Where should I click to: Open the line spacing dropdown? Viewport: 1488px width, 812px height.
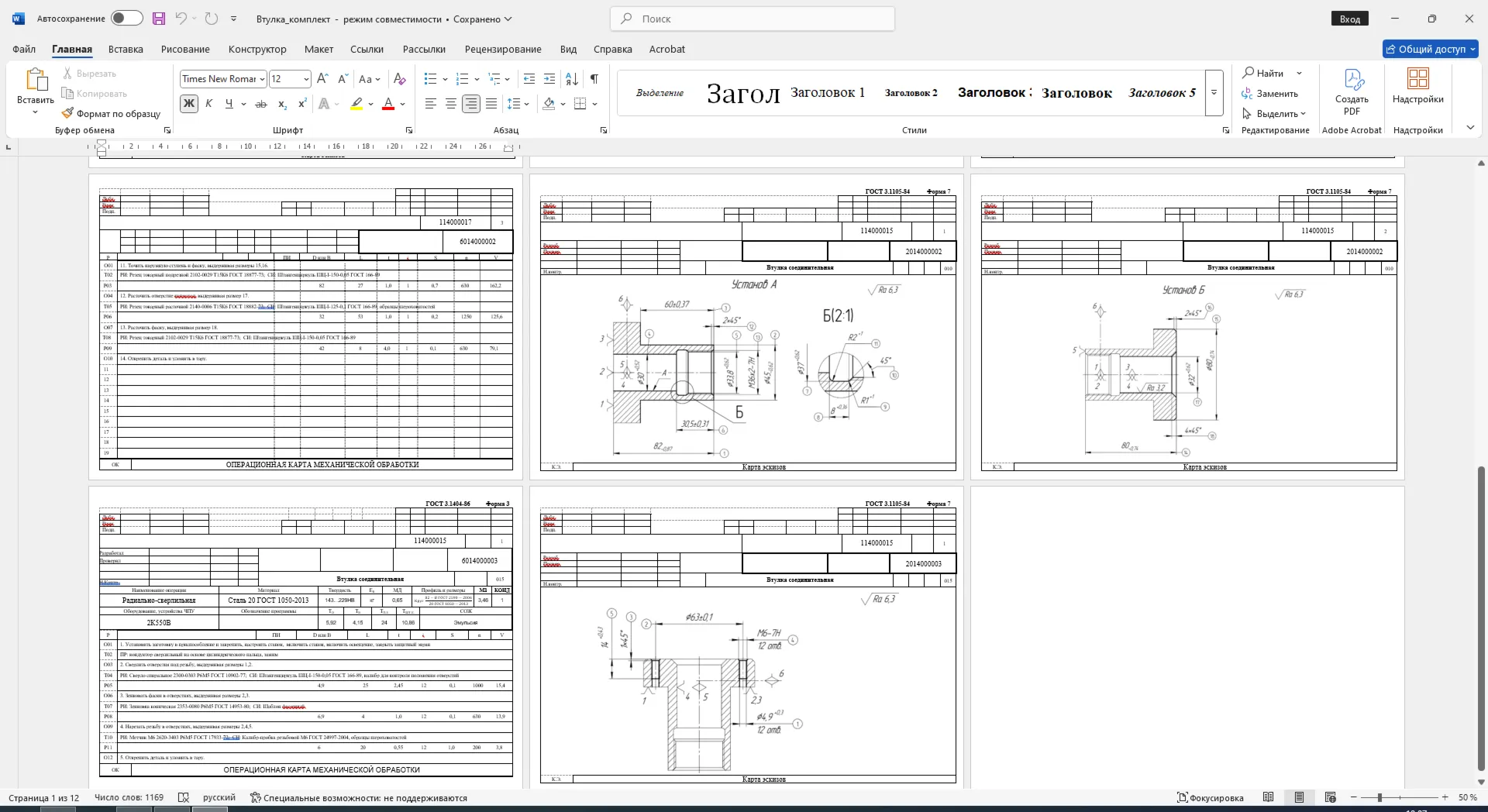527,104
